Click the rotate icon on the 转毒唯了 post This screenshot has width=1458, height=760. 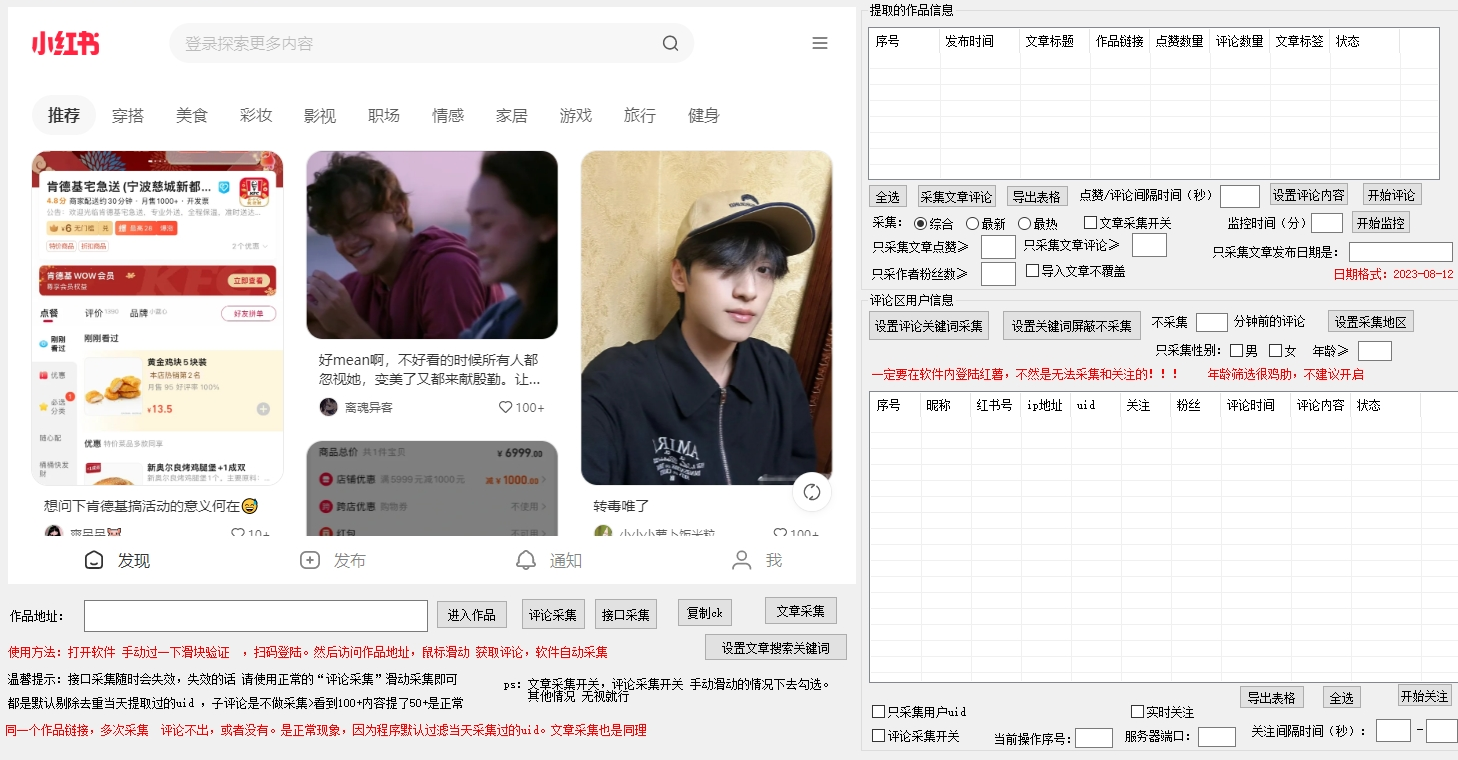pyautogui.click(x=811, y=492)
